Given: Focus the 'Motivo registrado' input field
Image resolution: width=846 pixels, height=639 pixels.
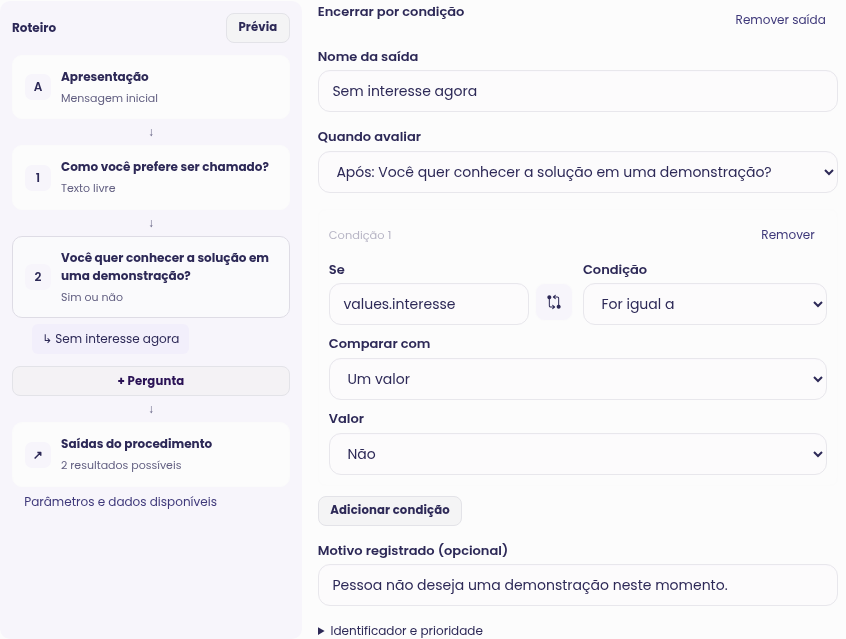Looking at the screenshot, I should pos(578,585).
